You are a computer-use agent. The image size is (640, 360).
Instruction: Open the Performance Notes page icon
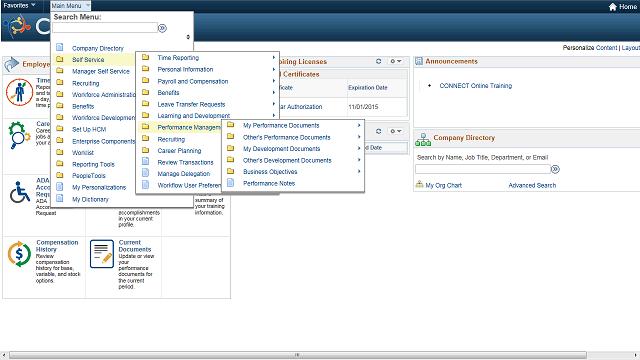pyautogui.click(x=231, y=183)
